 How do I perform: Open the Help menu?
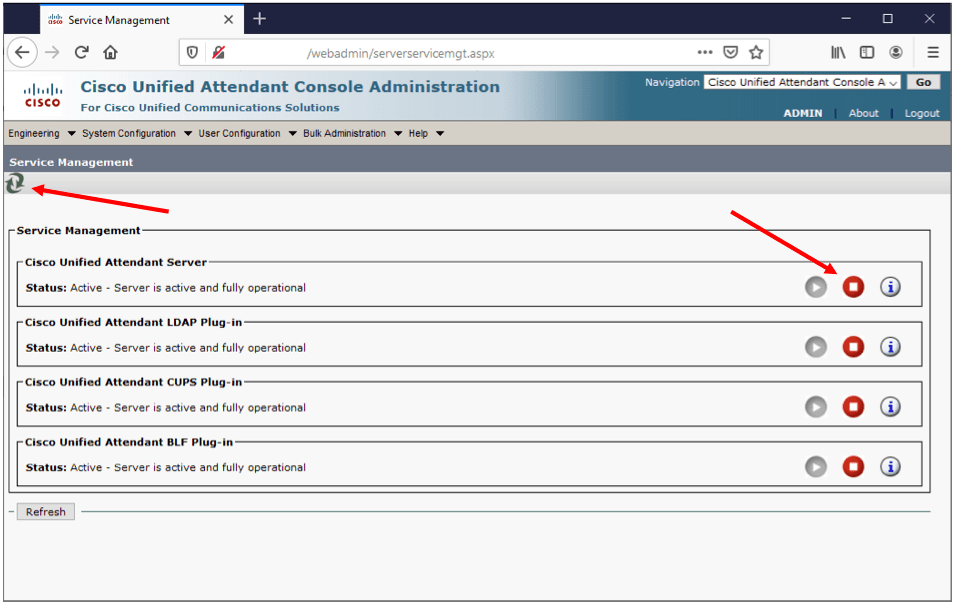[418, 133]
